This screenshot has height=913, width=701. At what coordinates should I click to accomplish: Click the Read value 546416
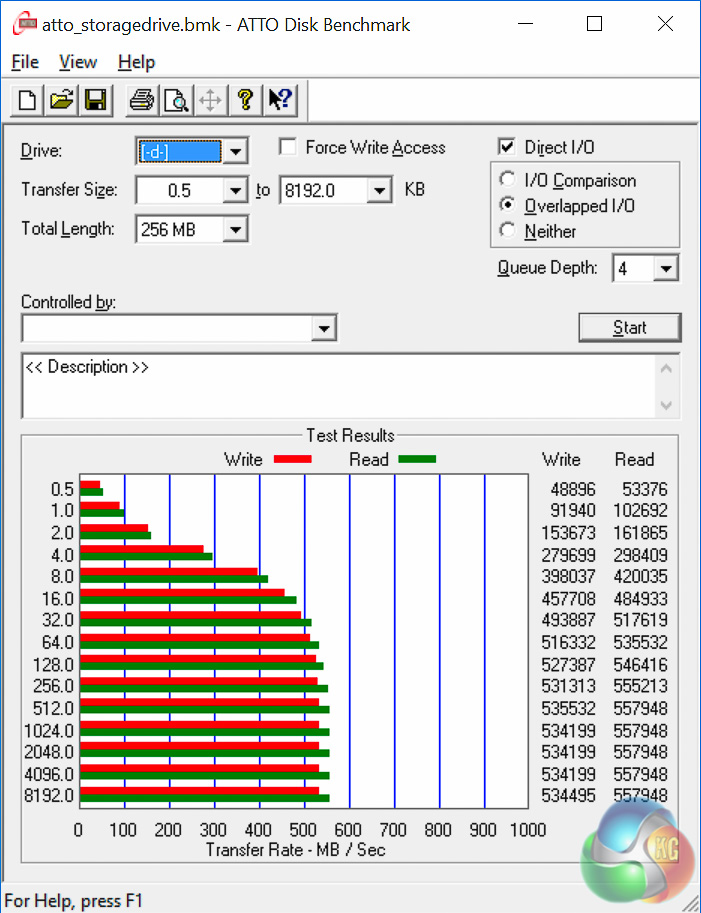point(640,664)
